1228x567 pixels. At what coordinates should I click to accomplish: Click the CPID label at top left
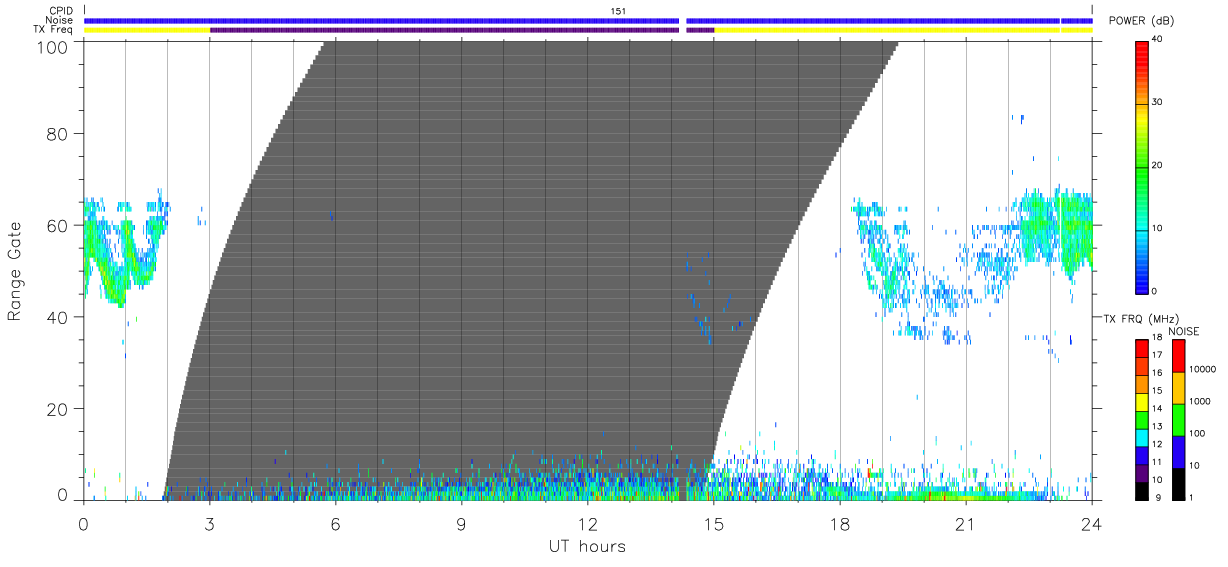[61, 11]
